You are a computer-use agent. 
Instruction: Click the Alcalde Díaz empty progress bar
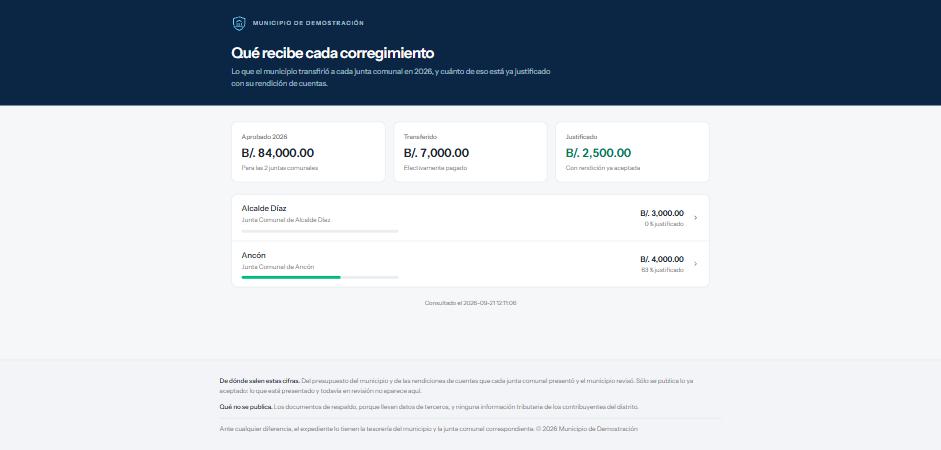[x=319, y=231]
